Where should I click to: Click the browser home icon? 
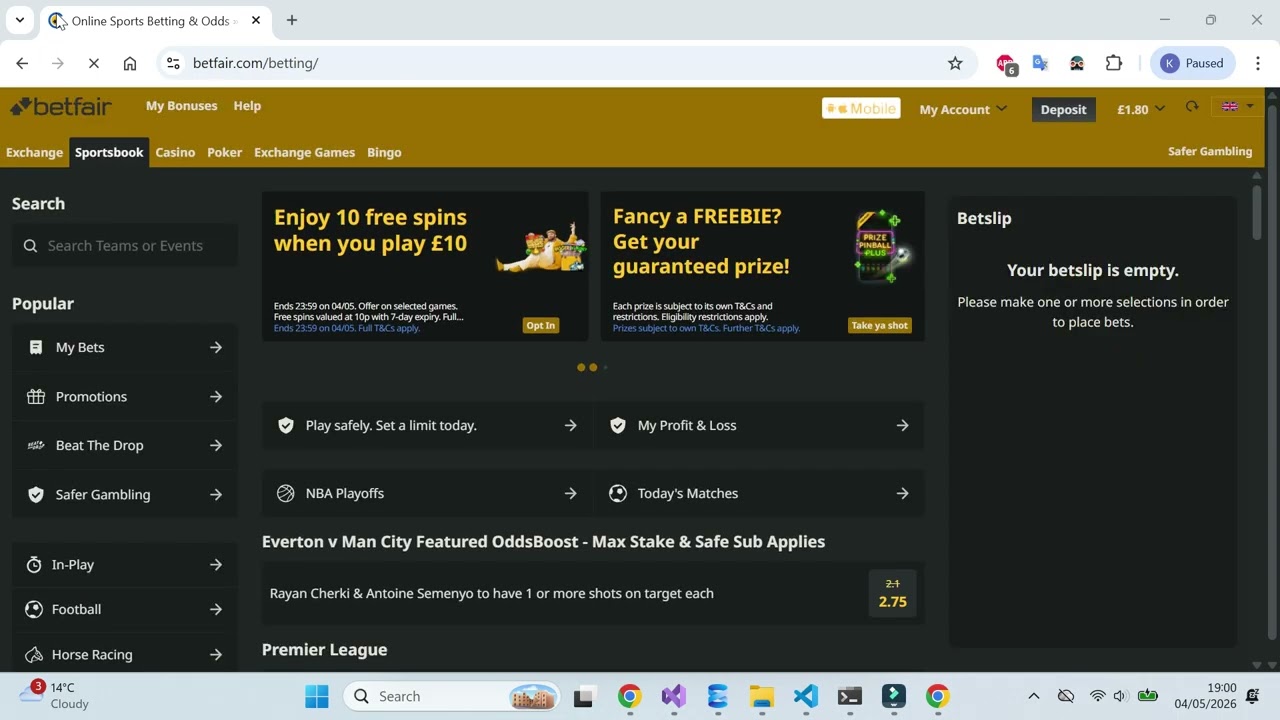click(130, 63)
